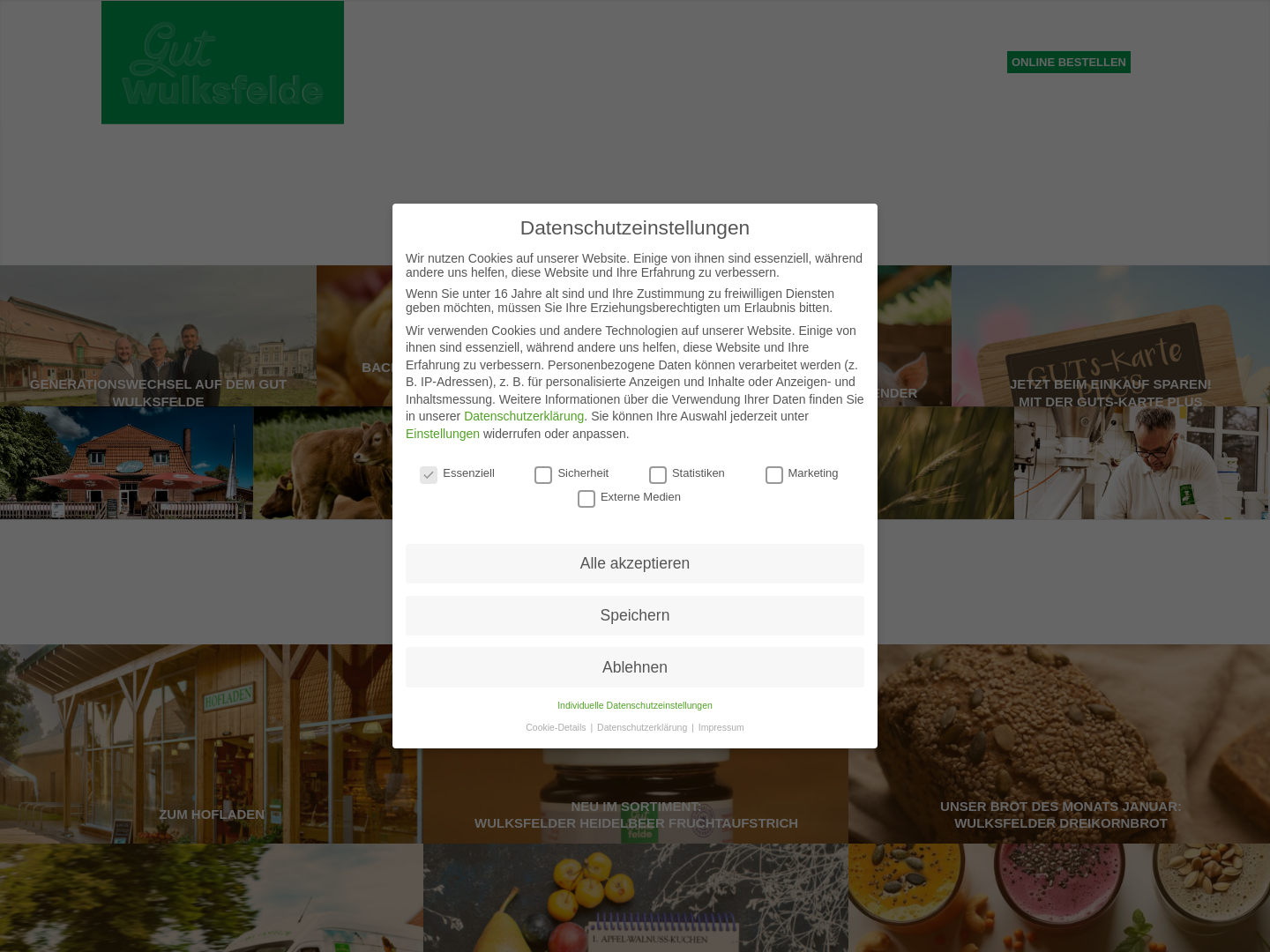
Task: Click the Online Bestellen button
Action: (1069, 62)
